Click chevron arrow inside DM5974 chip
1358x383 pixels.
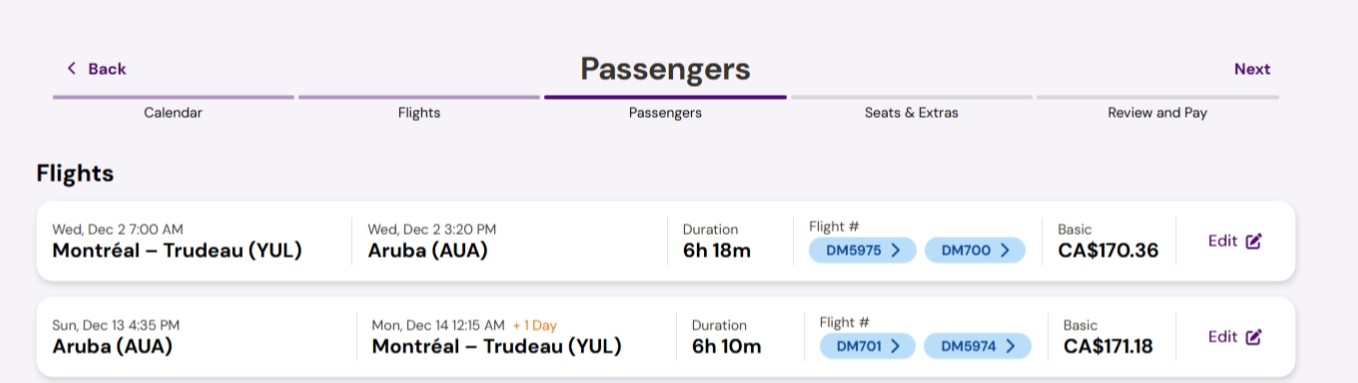click(x=1010, y=346)
